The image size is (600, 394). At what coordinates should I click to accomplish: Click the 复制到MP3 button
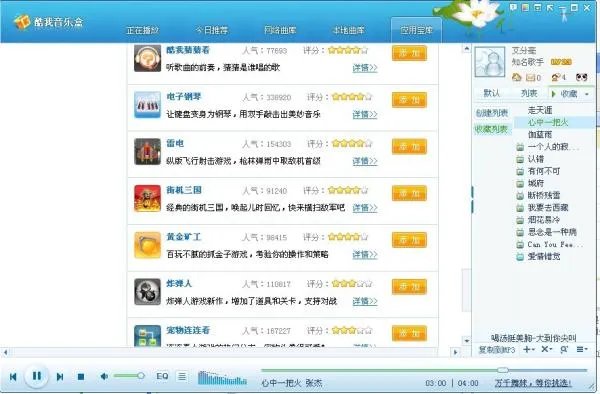coord(497,350)
